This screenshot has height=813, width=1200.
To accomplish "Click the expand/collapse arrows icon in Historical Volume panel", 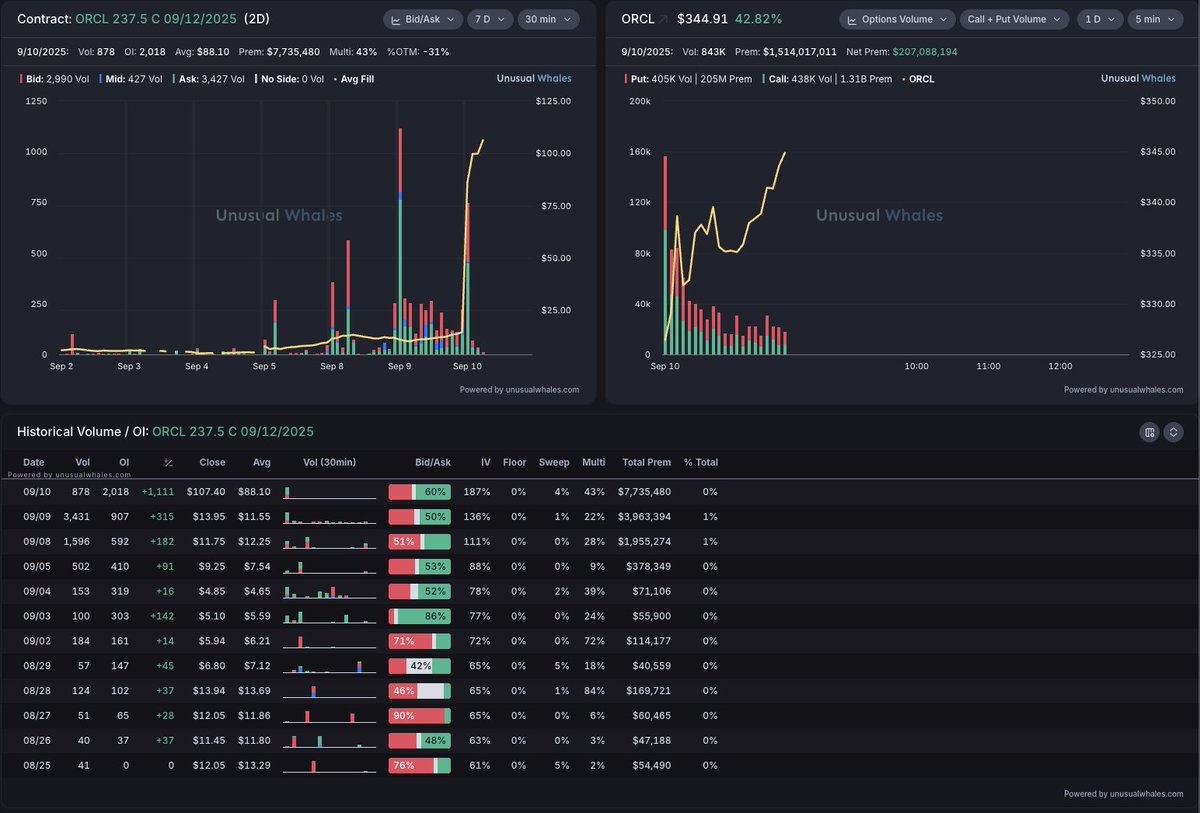I will [1174, 432].
